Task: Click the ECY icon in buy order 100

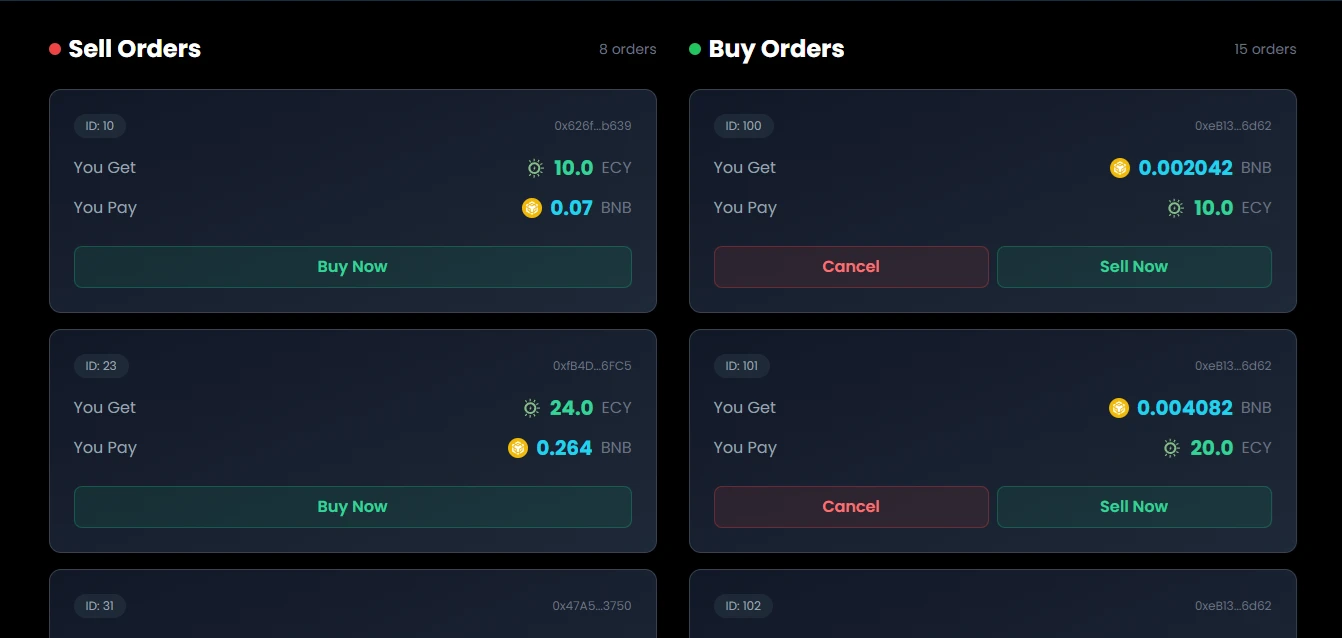Action: coord(1175,208)
